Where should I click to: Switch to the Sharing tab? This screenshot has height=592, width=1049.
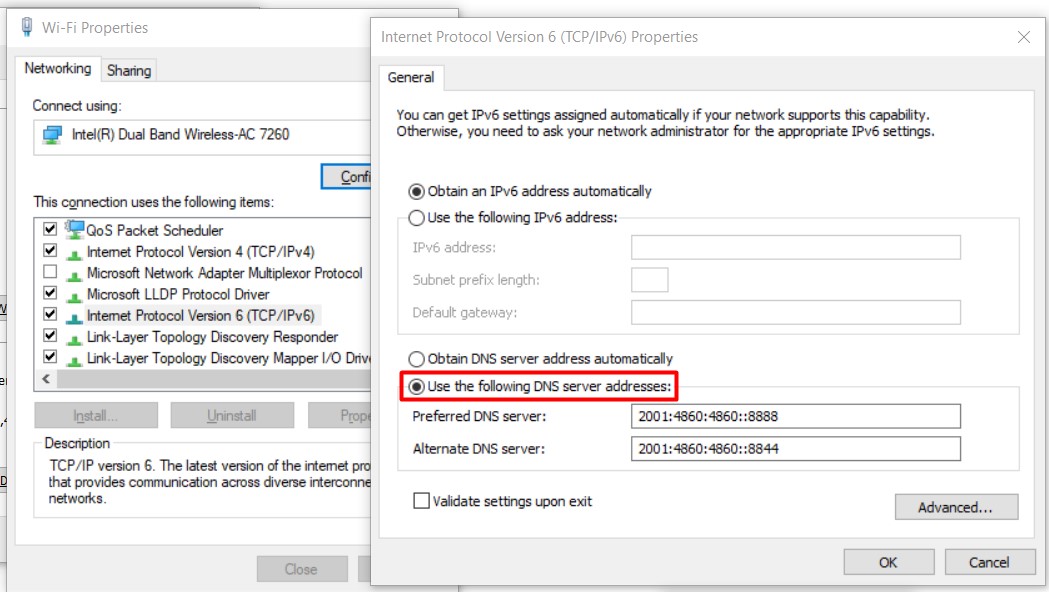coord(129,70)
